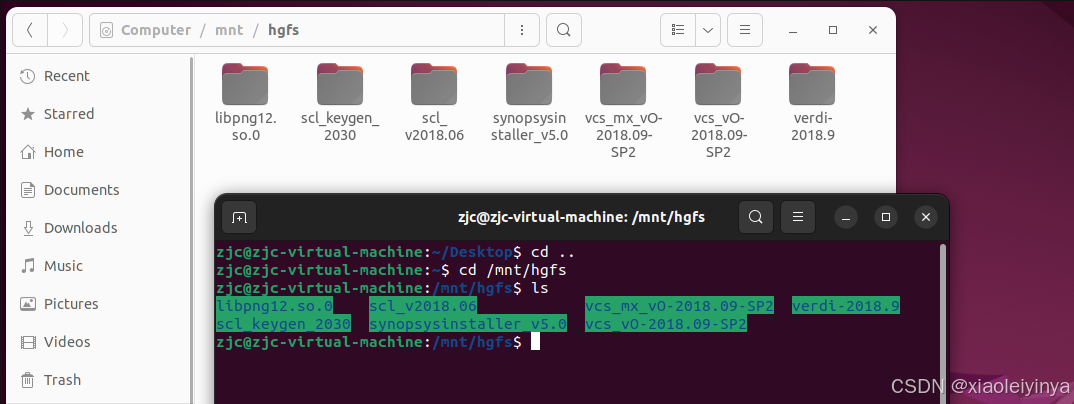Select the libpng12.so.0 folder icon

[x=245, y=84]
